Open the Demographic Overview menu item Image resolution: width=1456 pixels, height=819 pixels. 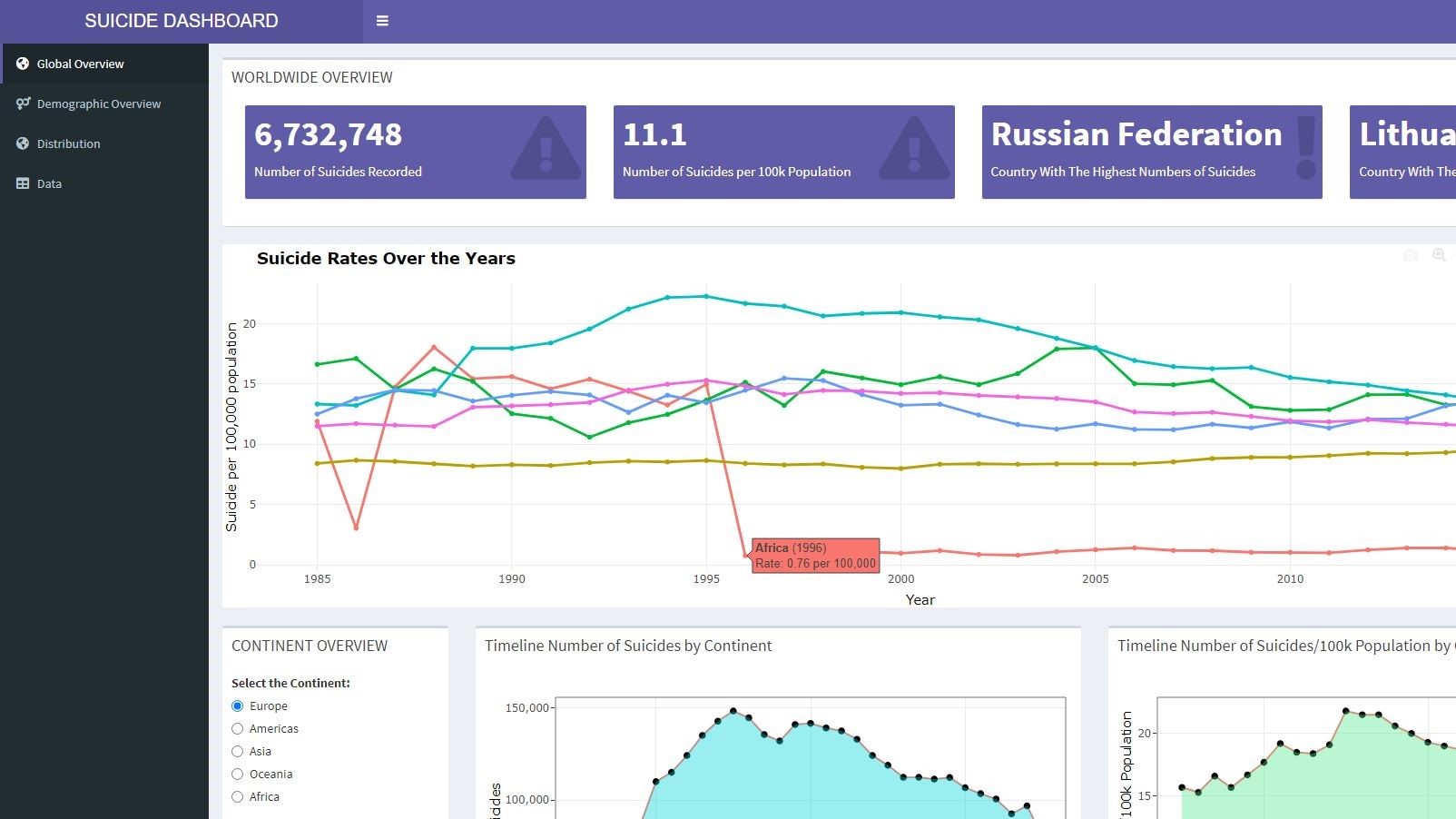tap(99, 104)
